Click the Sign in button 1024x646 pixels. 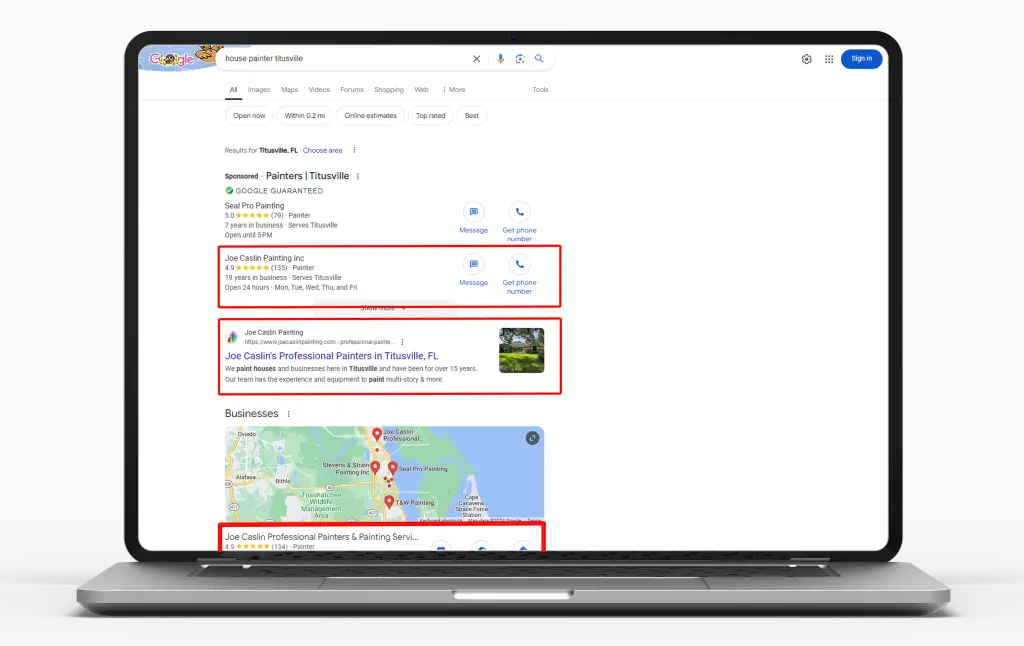pyautogui.click(x=861, y=59)
